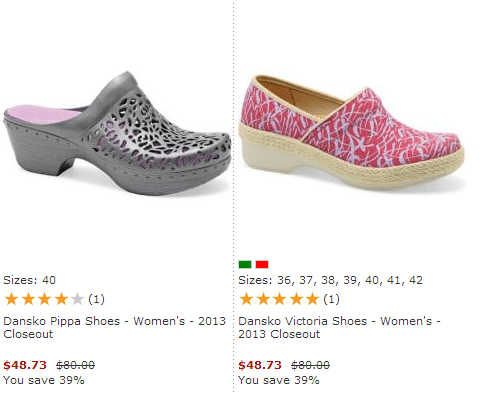Open the Victoria review count (1)
This screenshot has width=487, height=394.
coord(331,299)
